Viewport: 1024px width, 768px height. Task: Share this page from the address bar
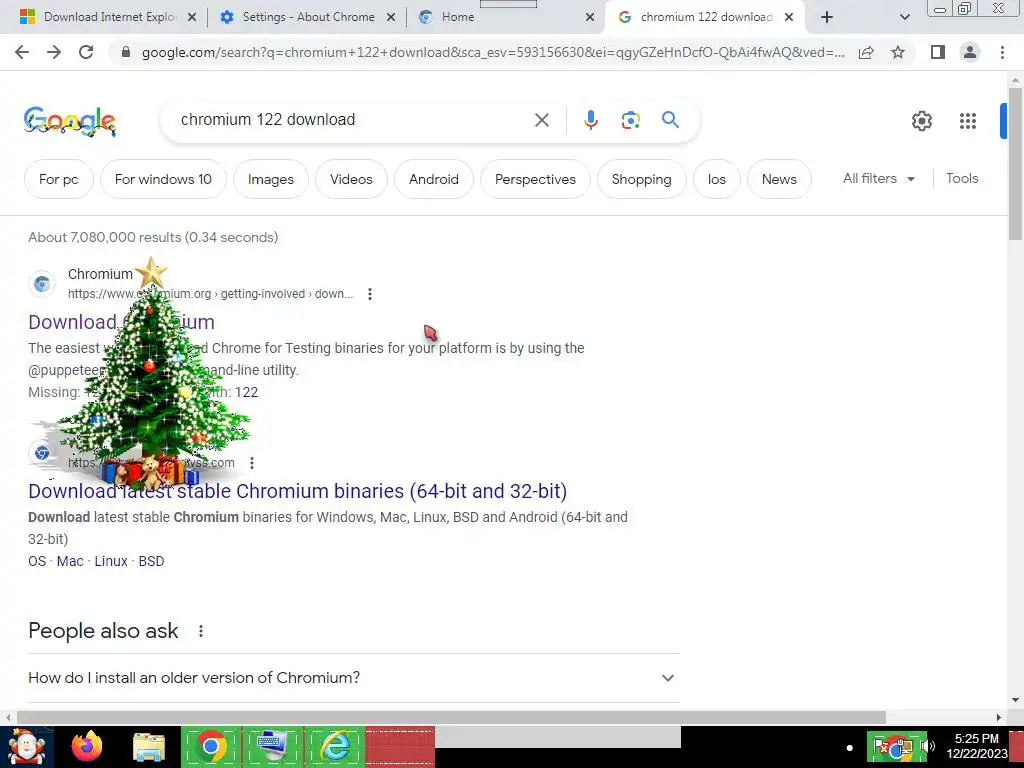[x=866, y=52]
